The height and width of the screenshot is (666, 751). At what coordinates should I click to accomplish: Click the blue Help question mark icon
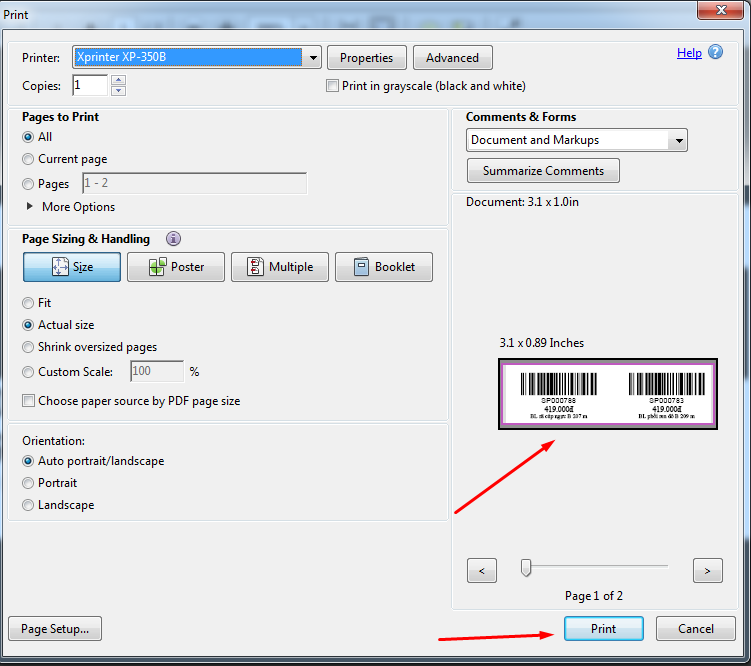pyautogui.click(x=716, y=53)
